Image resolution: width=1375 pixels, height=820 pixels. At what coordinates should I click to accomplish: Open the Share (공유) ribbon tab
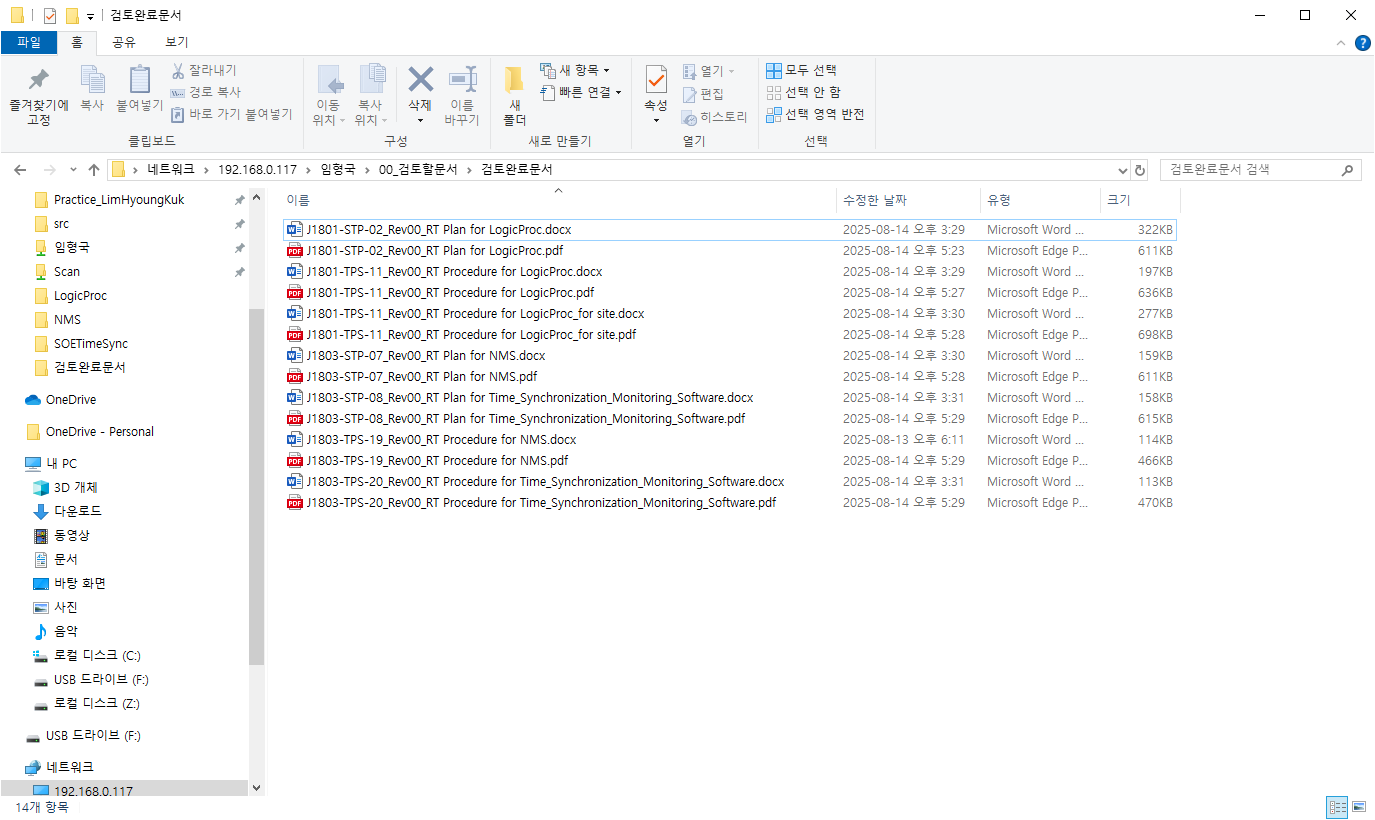(x=124, y=42)
